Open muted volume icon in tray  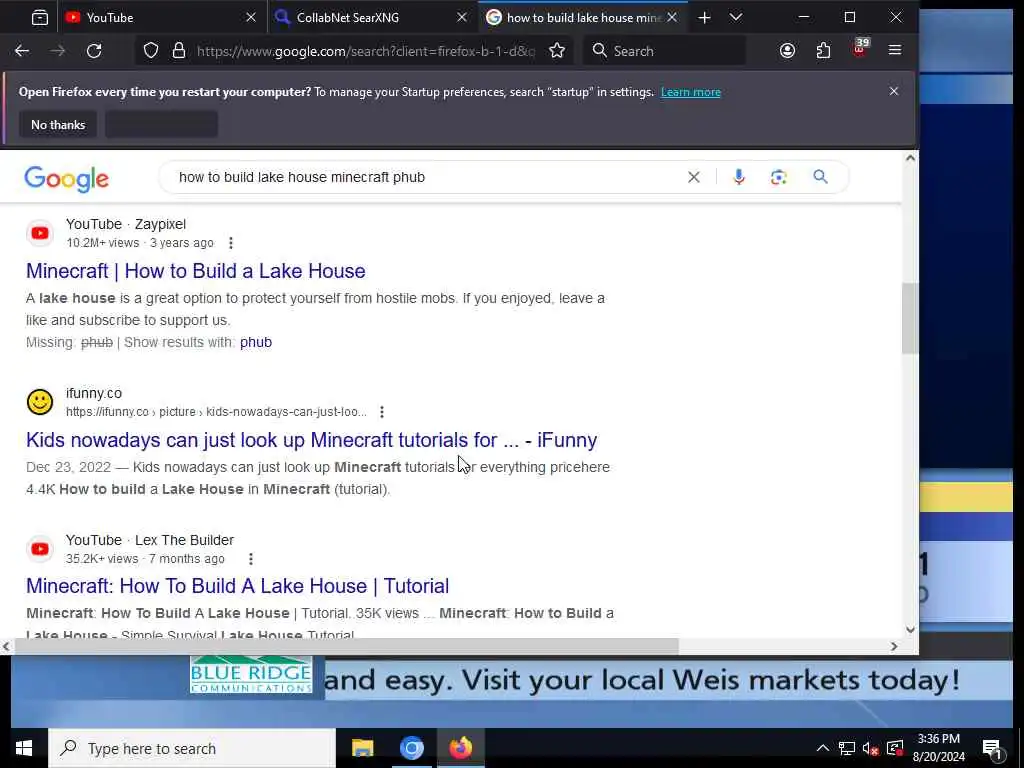point(870,748)
